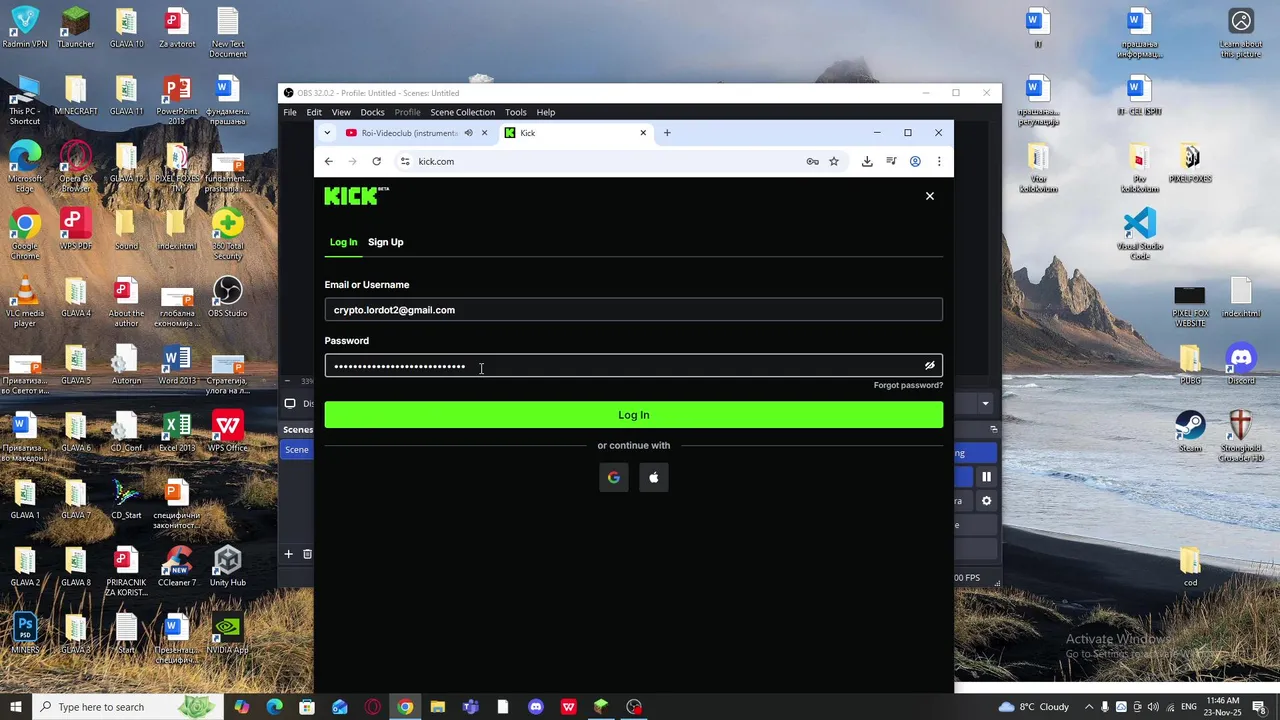Open the Chrome profile avatar
Image resolution: width=1280 pixels, height=720 pixels.
point(915,161)
